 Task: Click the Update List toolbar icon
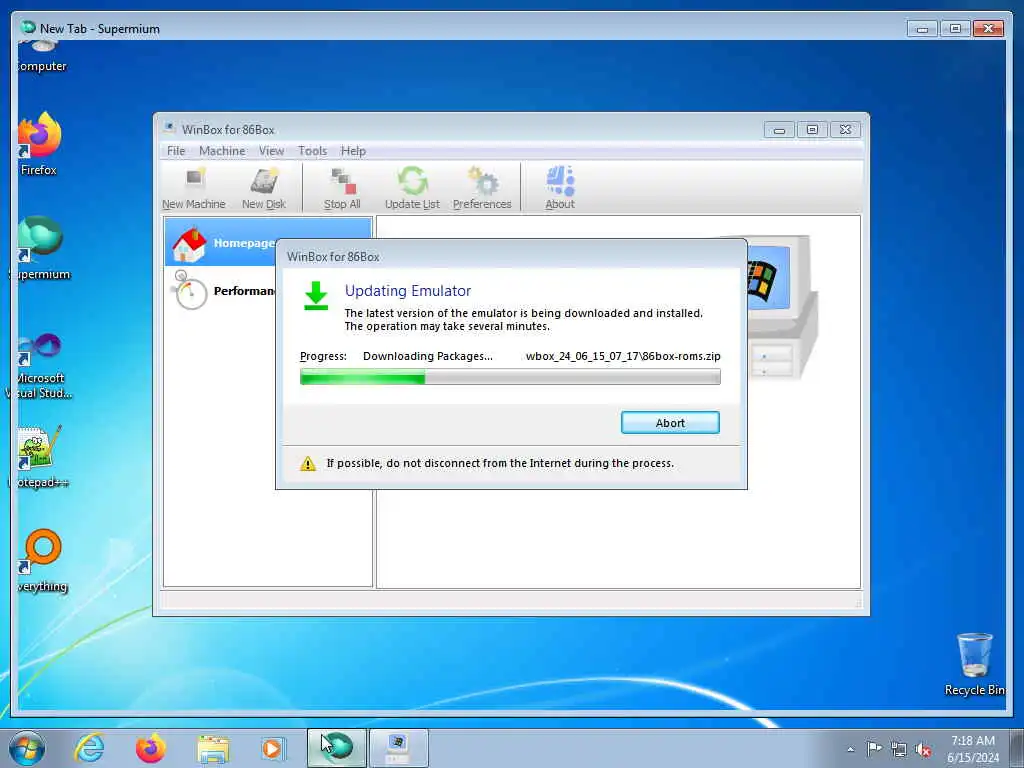(x=412, y=188)
